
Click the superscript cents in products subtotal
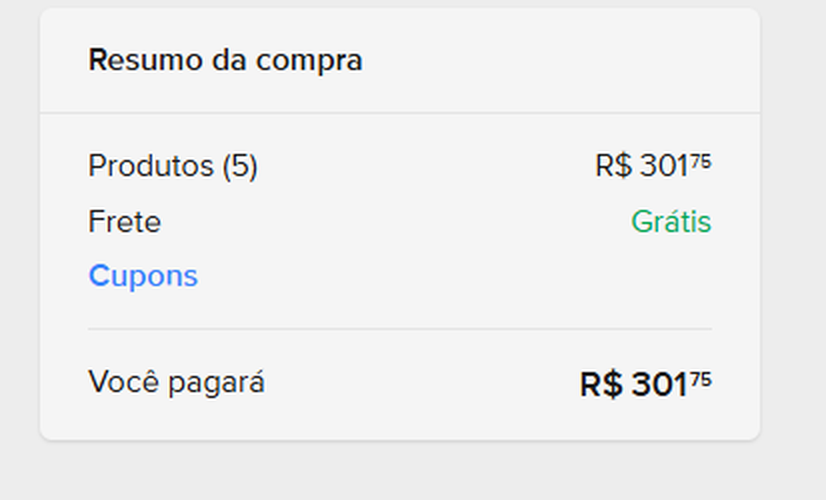701,161
